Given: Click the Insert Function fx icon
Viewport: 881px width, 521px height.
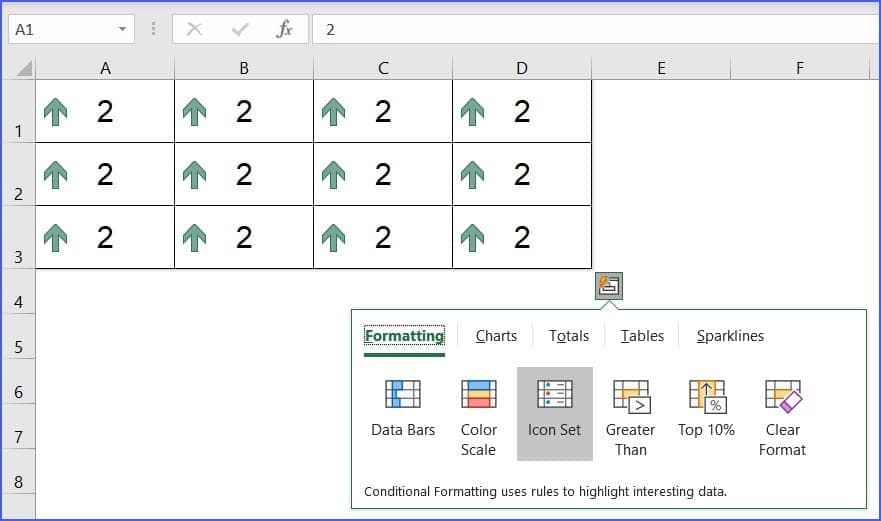Looking at the screenshot, I should 285,29.
